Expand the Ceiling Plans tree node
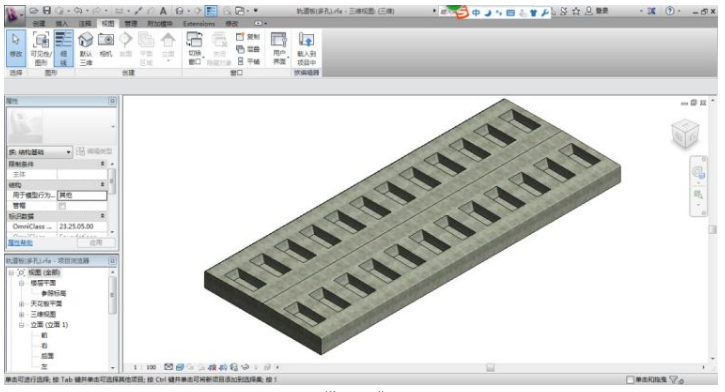The height and width of the screenshot is (392, 725). tap(21, 304)
